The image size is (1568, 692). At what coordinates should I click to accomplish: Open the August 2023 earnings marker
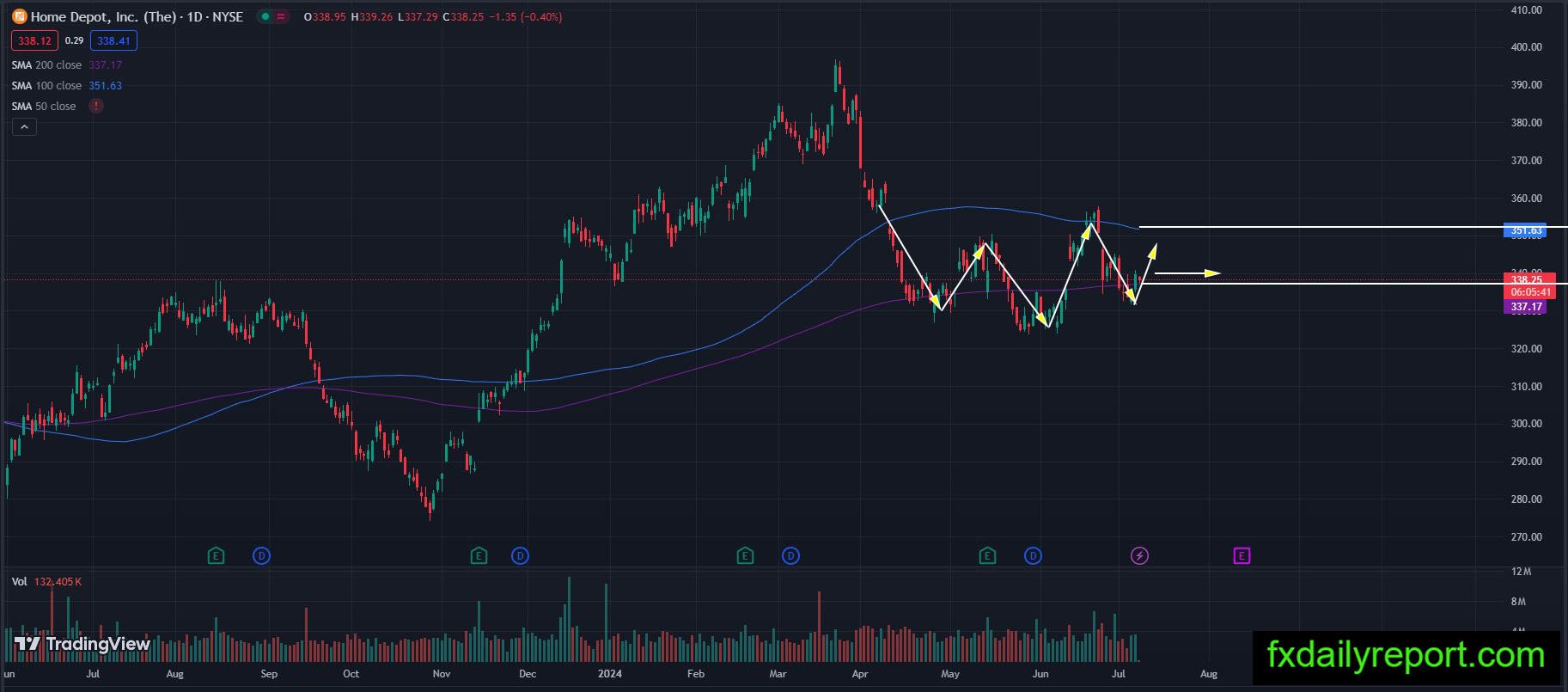[217, 556]
